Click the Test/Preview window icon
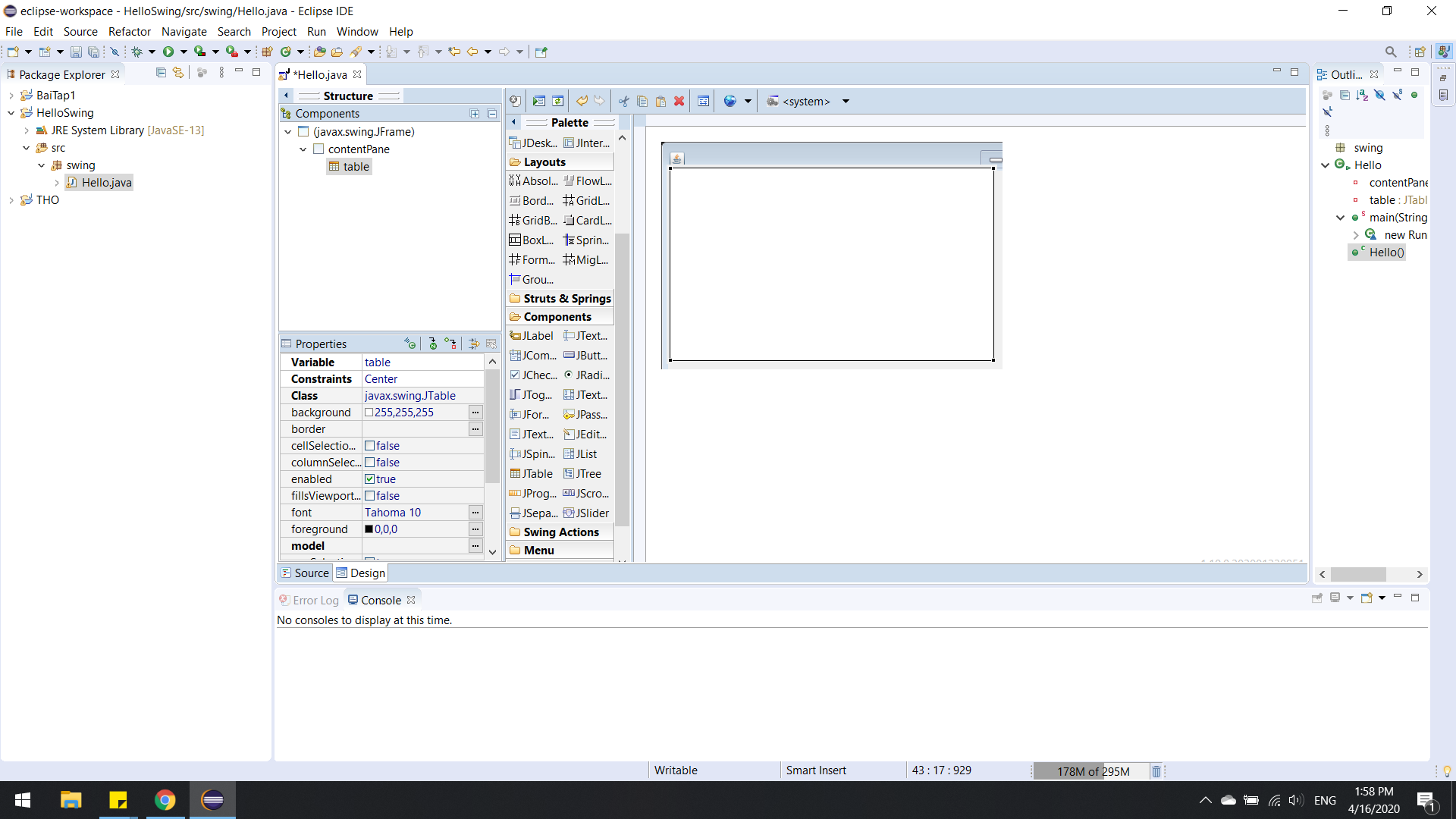Screen dimensions: 1456x819 539,101
